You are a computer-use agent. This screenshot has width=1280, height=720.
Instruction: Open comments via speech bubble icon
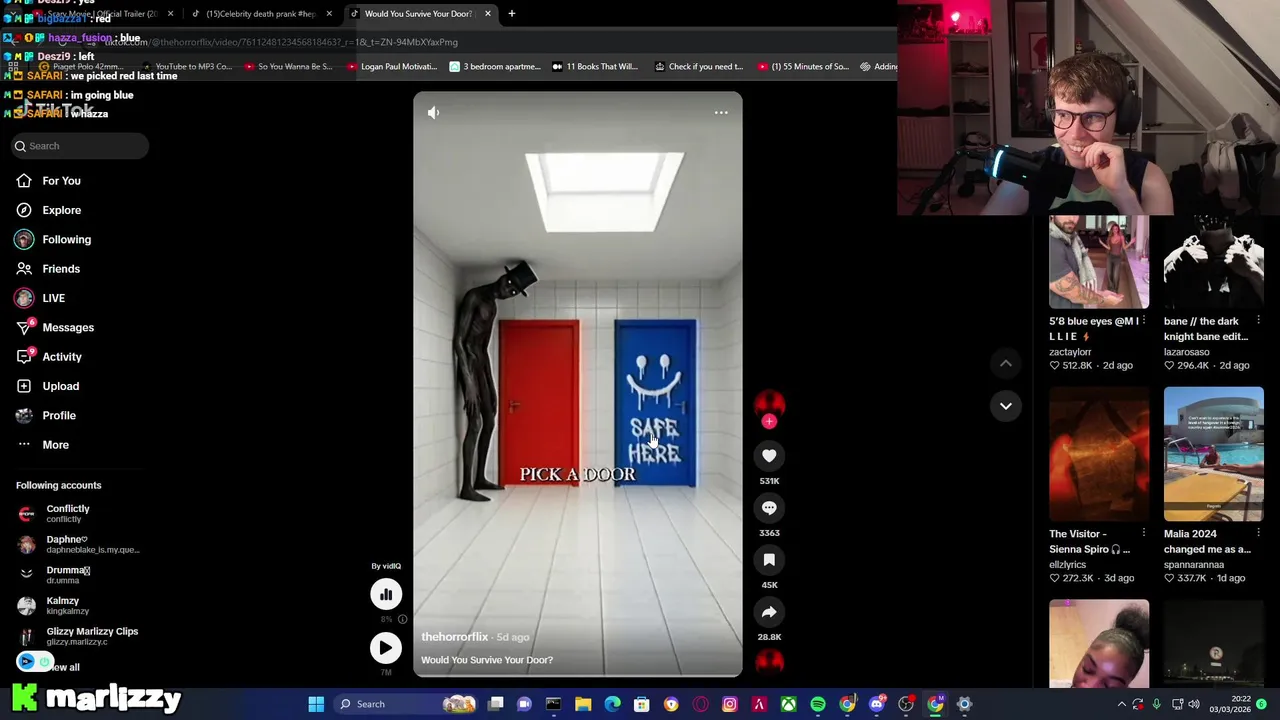pos(769,508)
